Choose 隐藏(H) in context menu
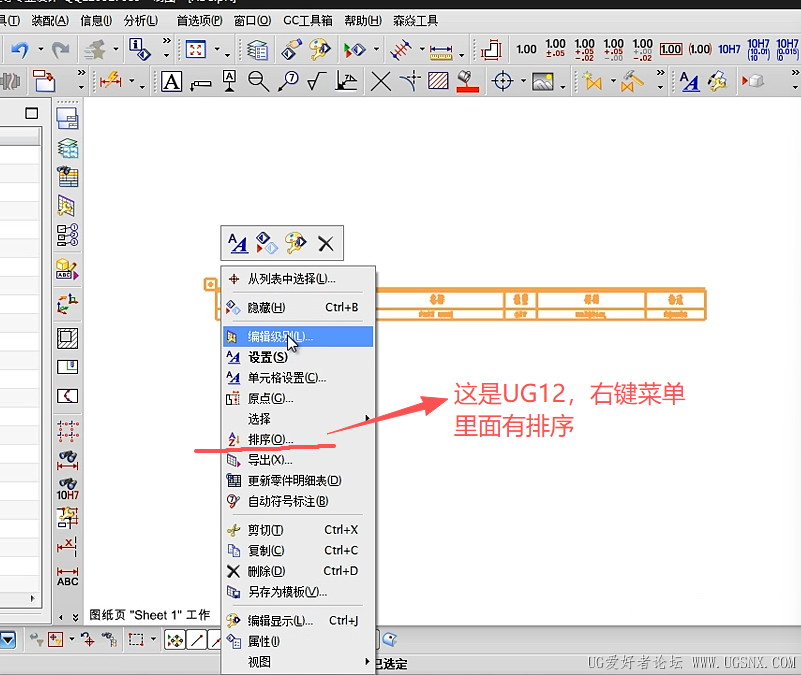Viewport: 801px width, 675px height. point(298,308)
